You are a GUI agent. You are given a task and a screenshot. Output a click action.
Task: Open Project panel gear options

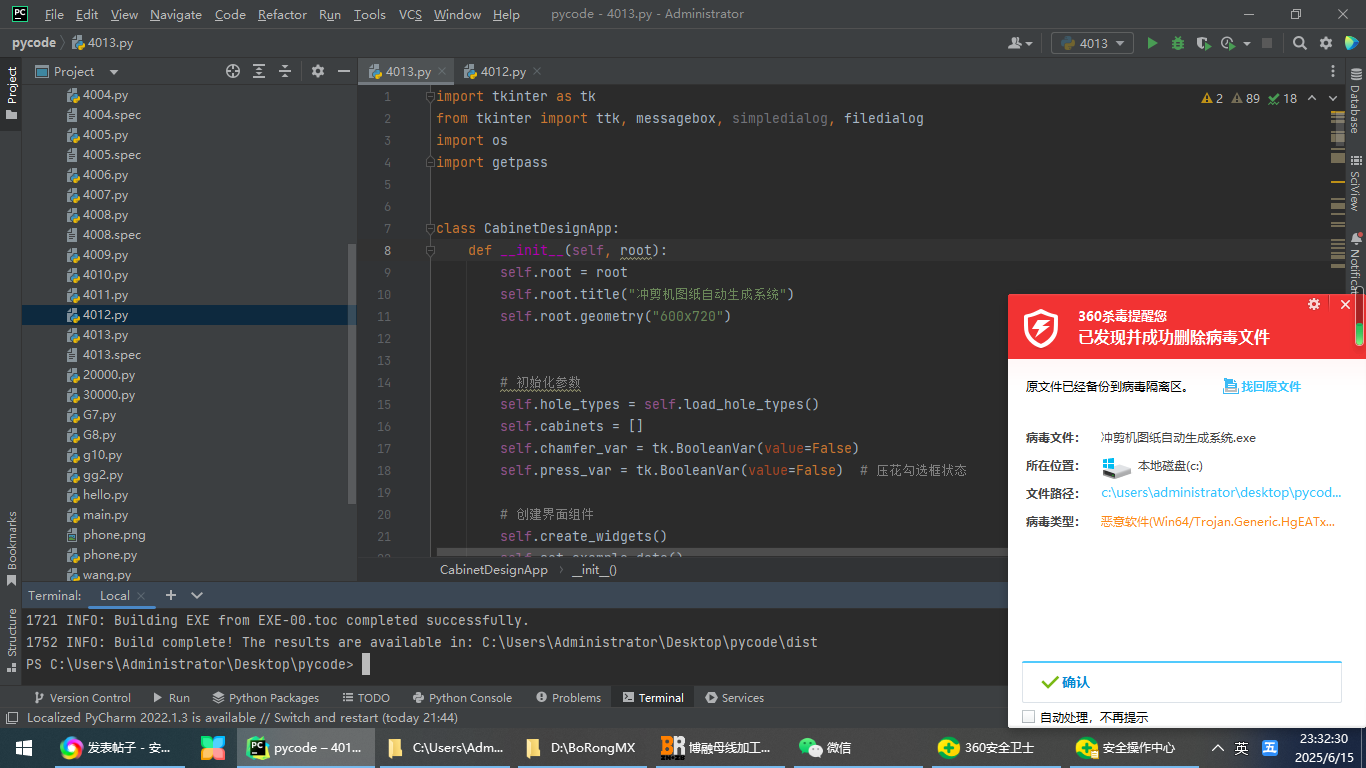318,71
